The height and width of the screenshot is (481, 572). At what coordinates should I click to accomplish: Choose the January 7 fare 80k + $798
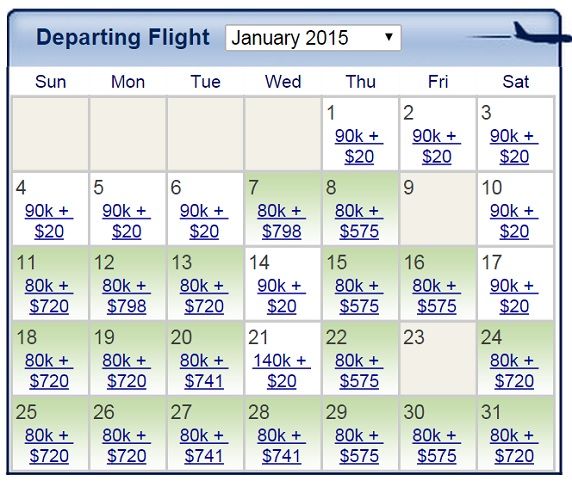click(x=282, y=221)
